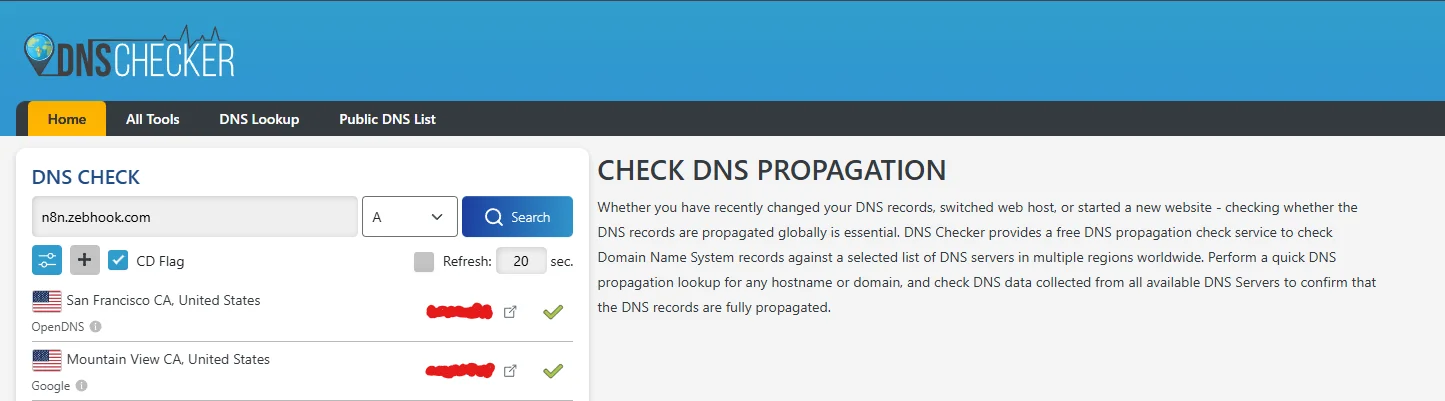
Task: Open the DNS settings sliders icon
Action: tap(47, 260)
